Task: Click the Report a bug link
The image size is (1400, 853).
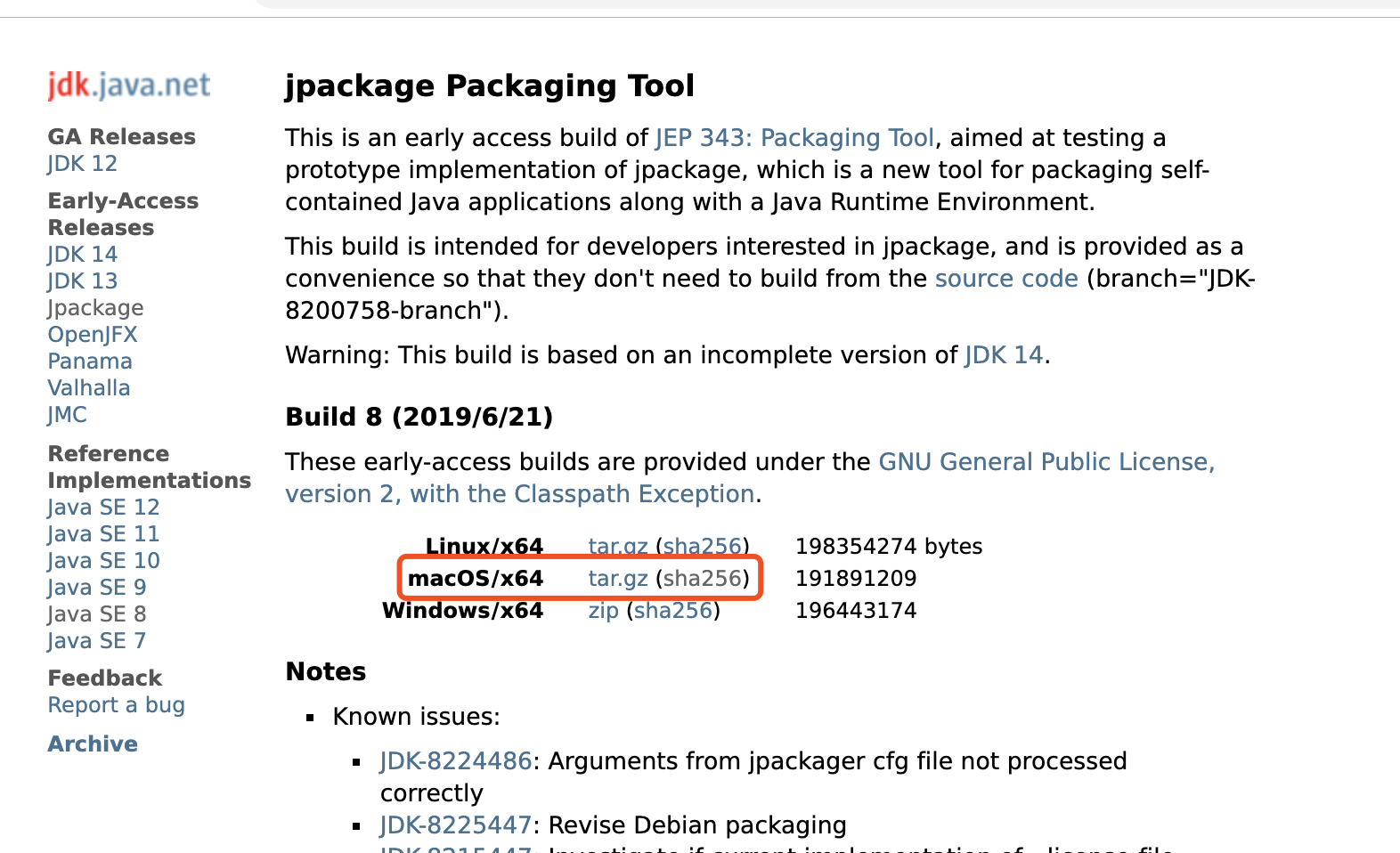Action: 116,704
